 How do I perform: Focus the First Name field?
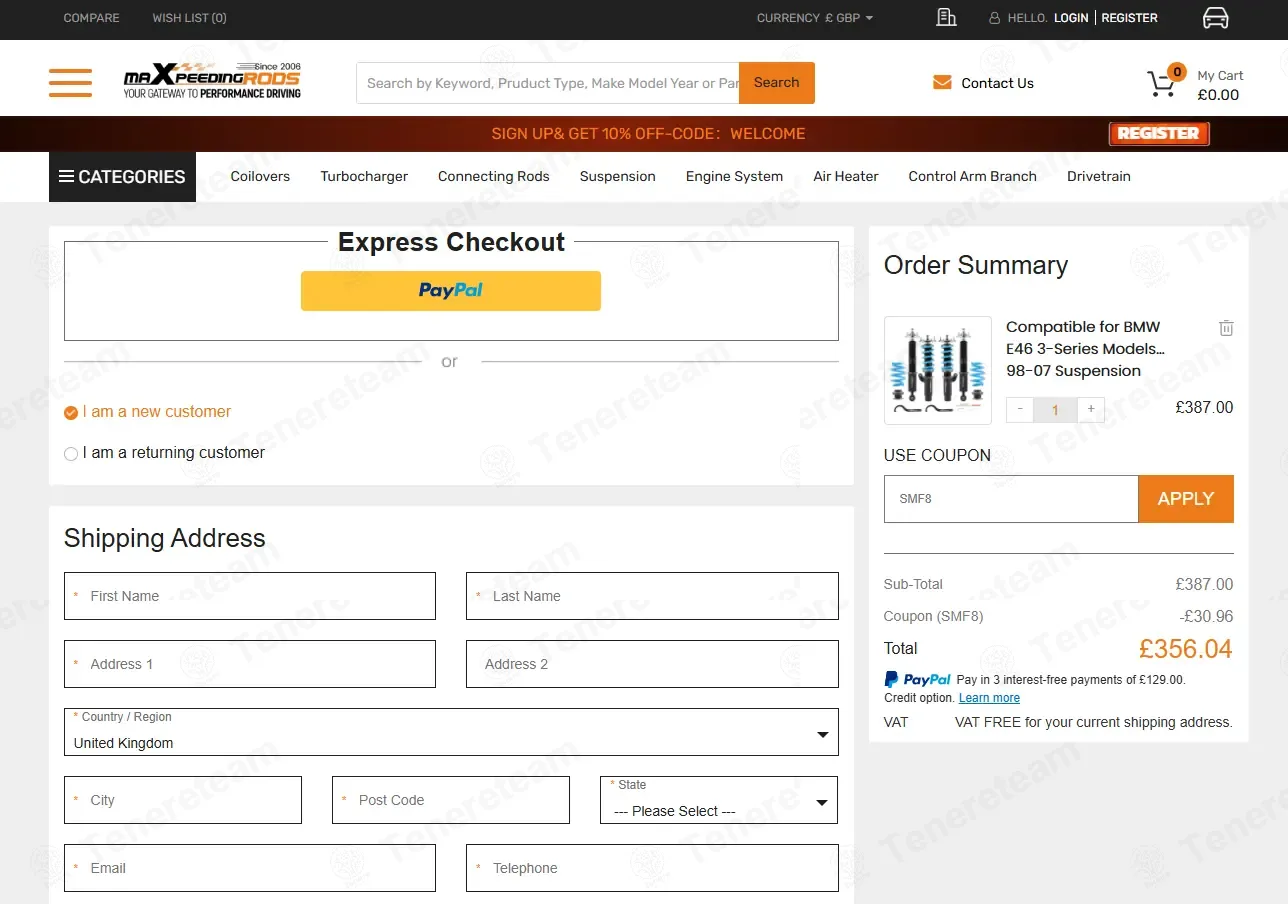[250, 596]
